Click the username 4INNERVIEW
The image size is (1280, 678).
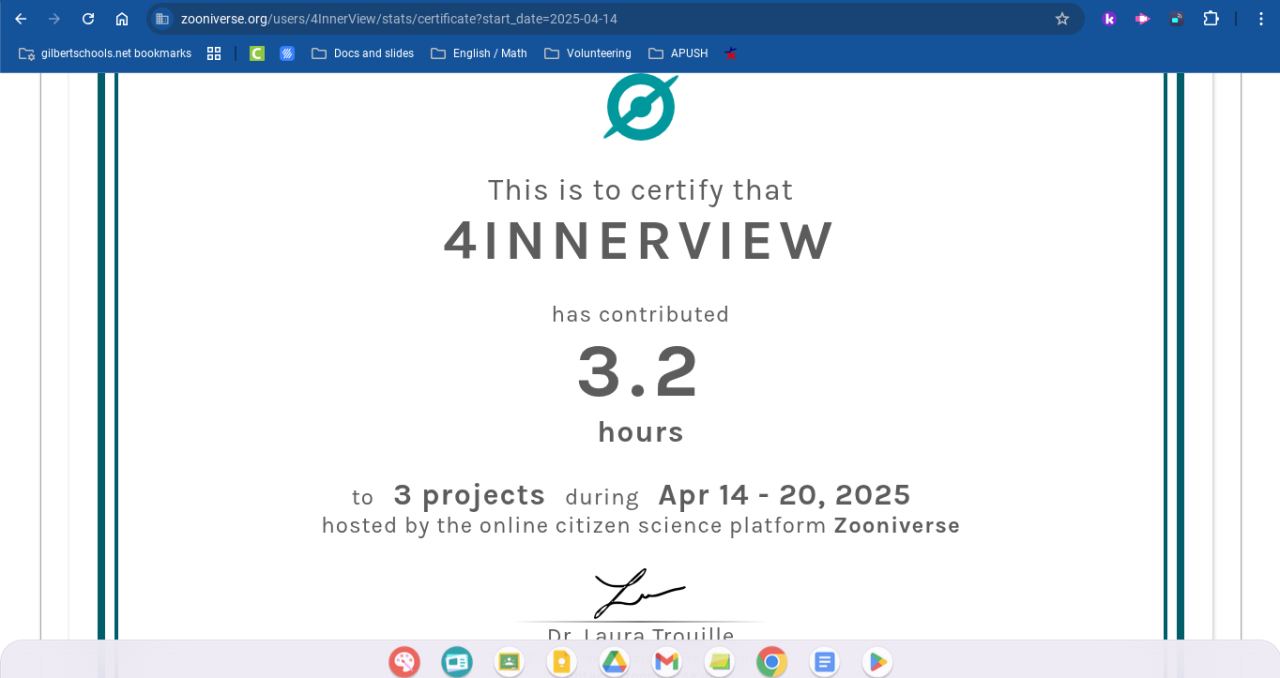640,242
